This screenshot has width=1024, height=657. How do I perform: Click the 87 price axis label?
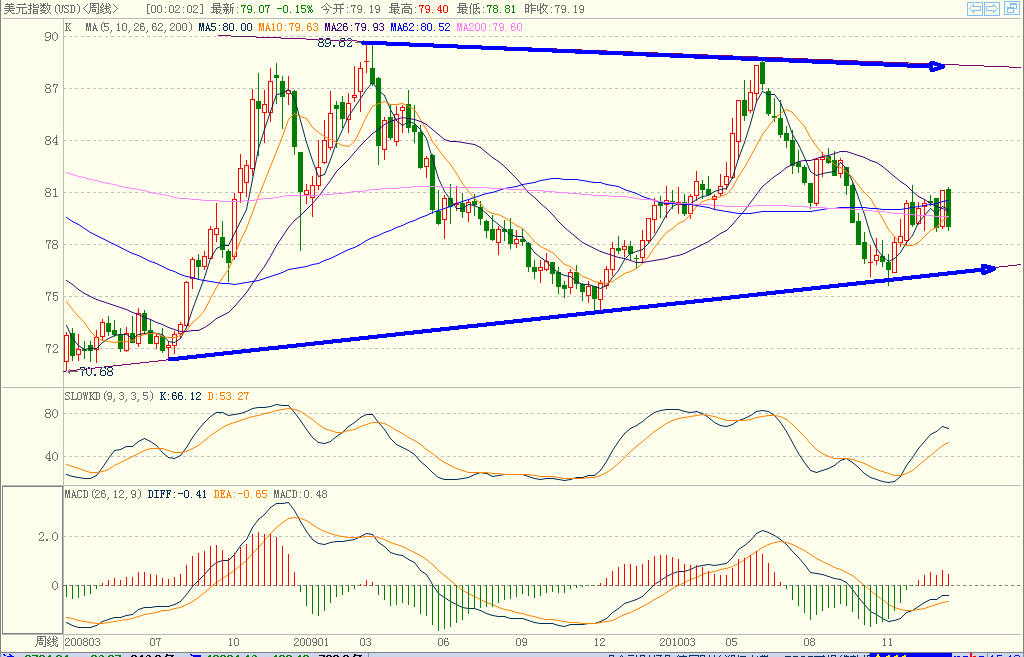[51, 88]
